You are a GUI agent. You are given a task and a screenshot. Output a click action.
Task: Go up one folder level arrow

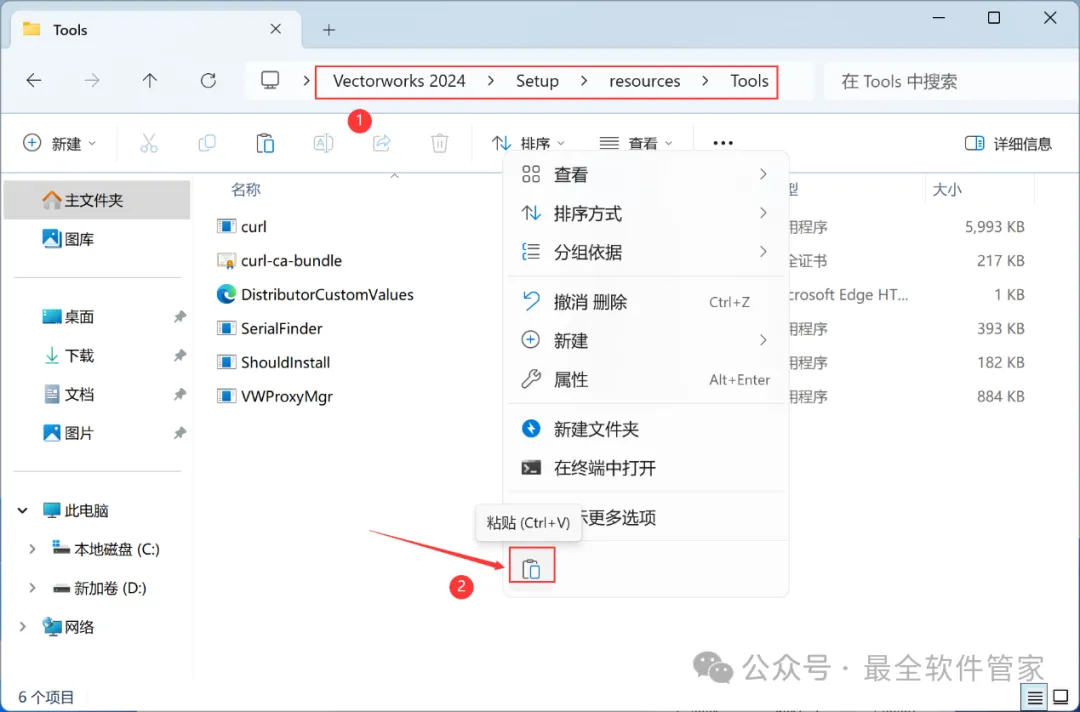[149, 81]
